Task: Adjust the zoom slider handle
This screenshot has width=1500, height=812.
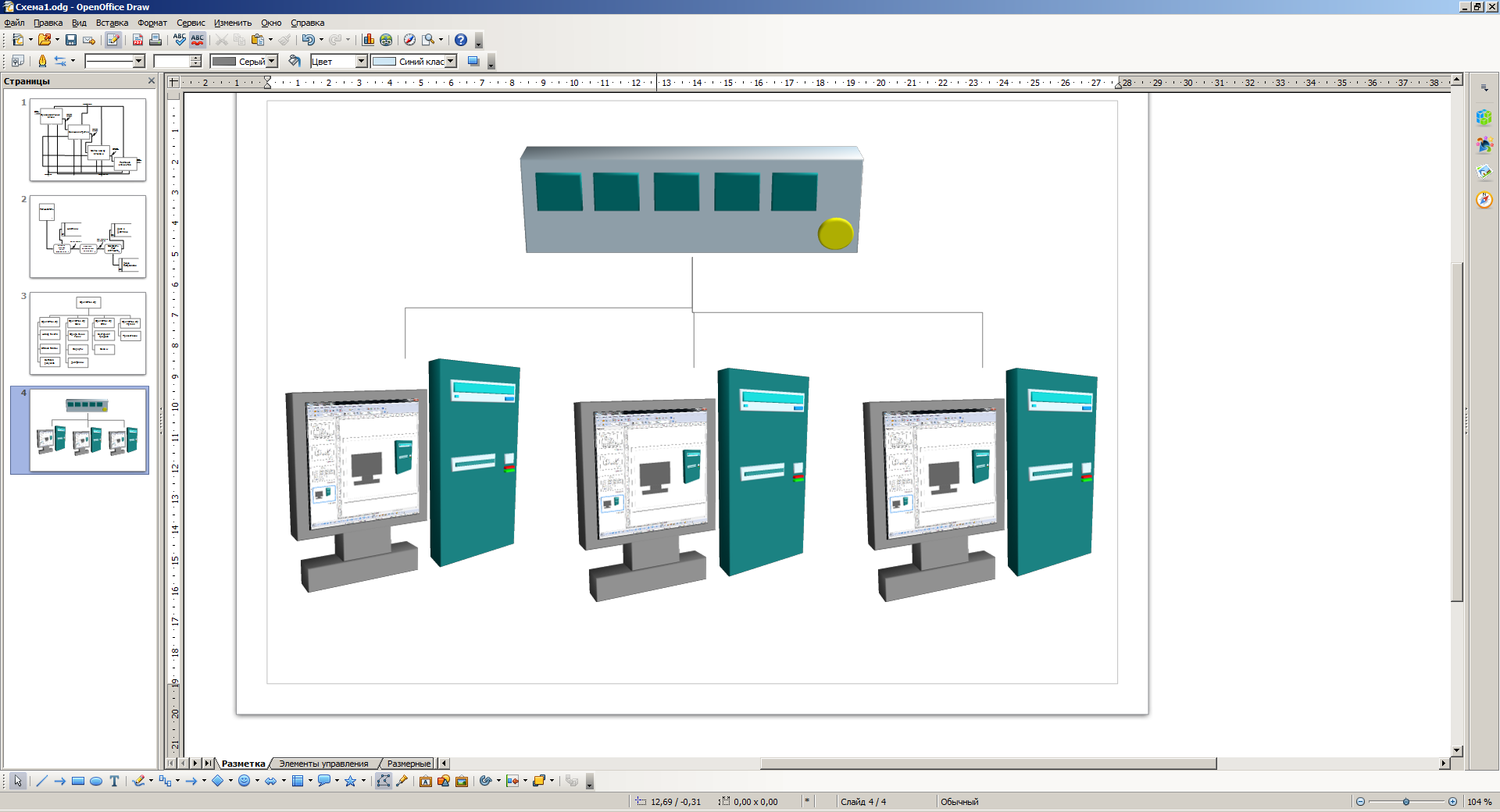Action: pos(1406,802)
